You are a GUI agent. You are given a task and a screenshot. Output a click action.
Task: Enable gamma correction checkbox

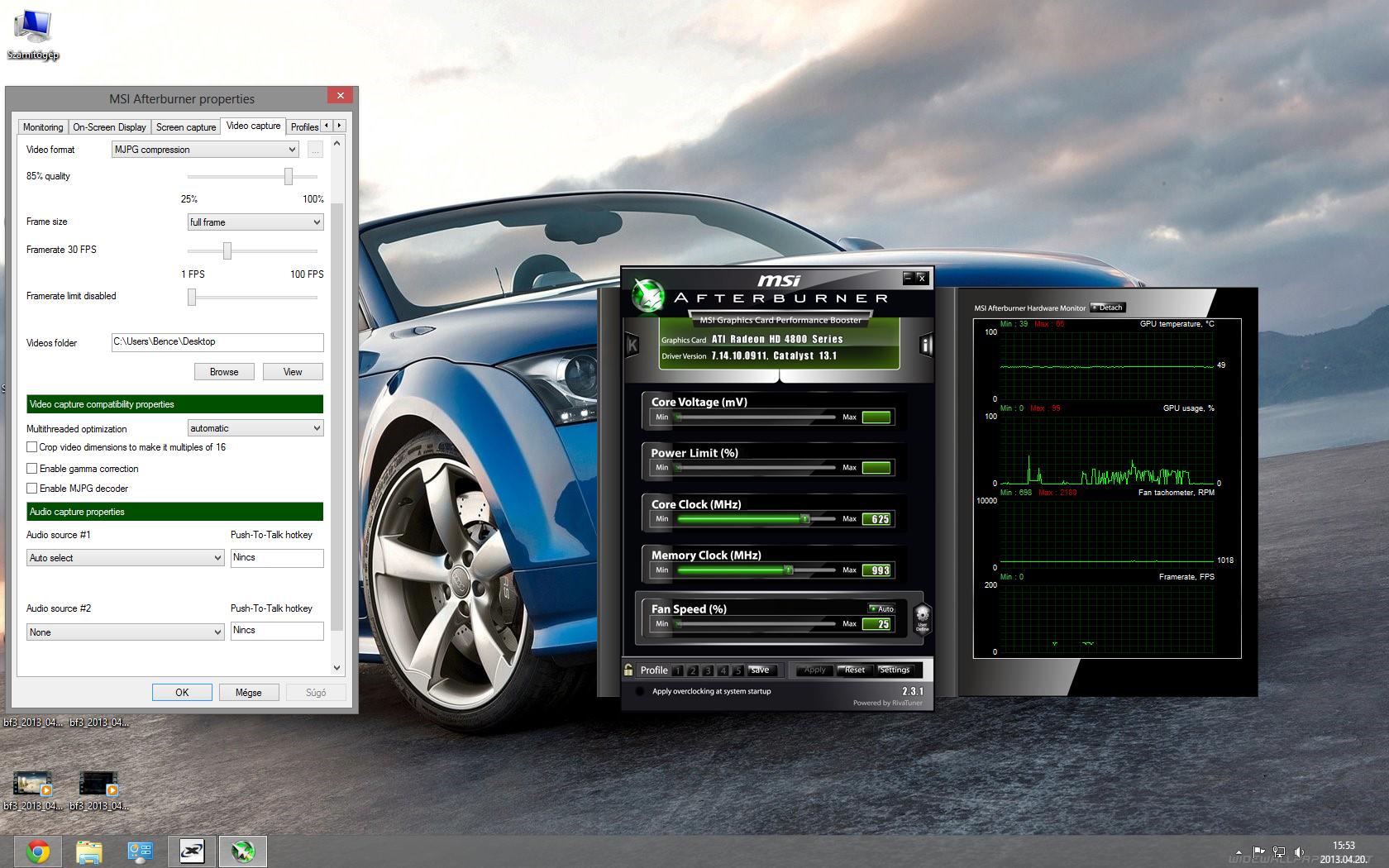[x=32, y=469]
